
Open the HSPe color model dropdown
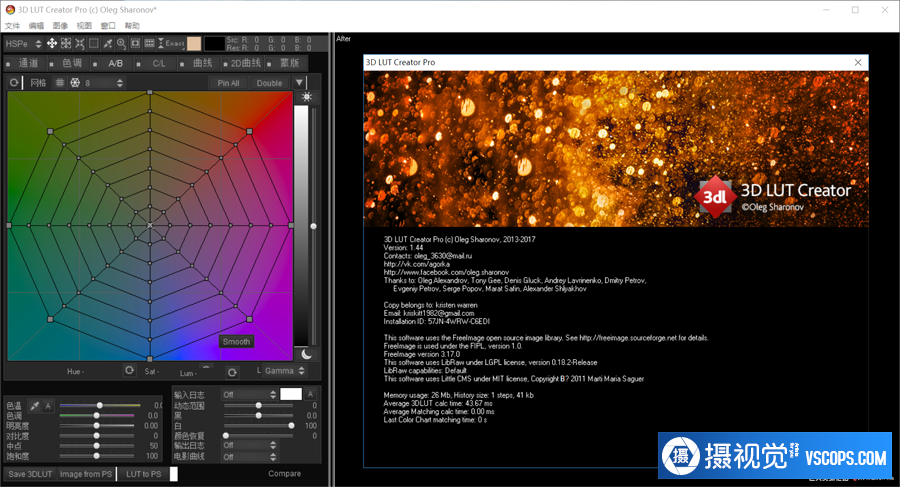24,44
